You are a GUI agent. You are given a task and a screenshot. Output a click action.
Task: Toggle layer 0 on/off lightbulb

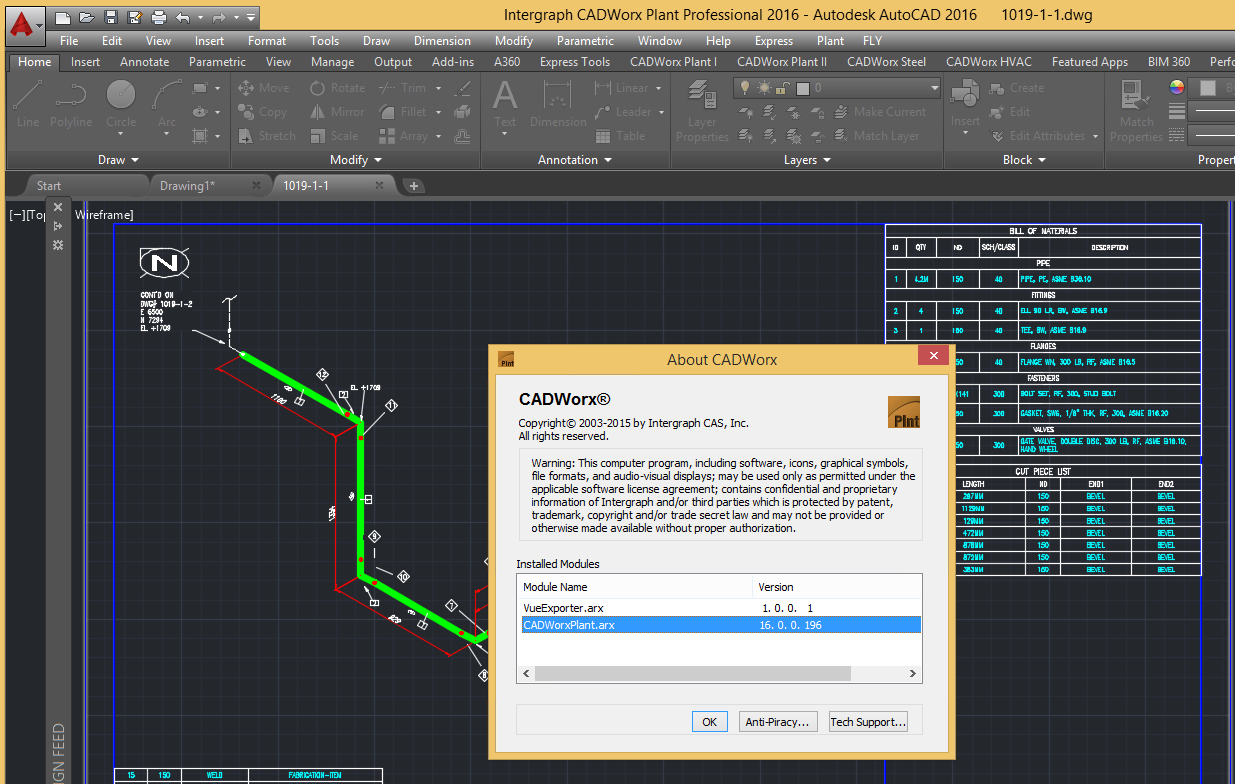(745, 88)
